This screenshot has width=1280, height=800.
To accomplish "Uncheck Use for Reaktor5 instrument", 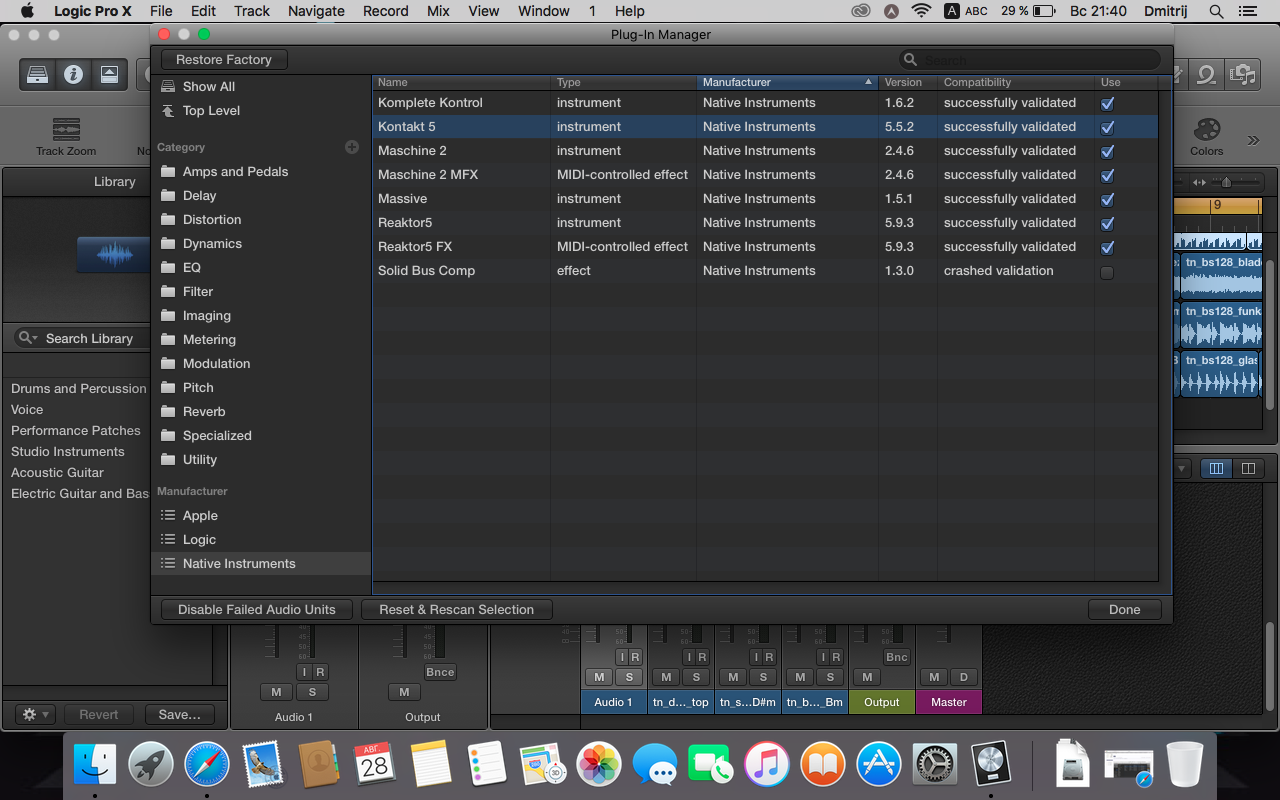I will (x=1107, y=223).
